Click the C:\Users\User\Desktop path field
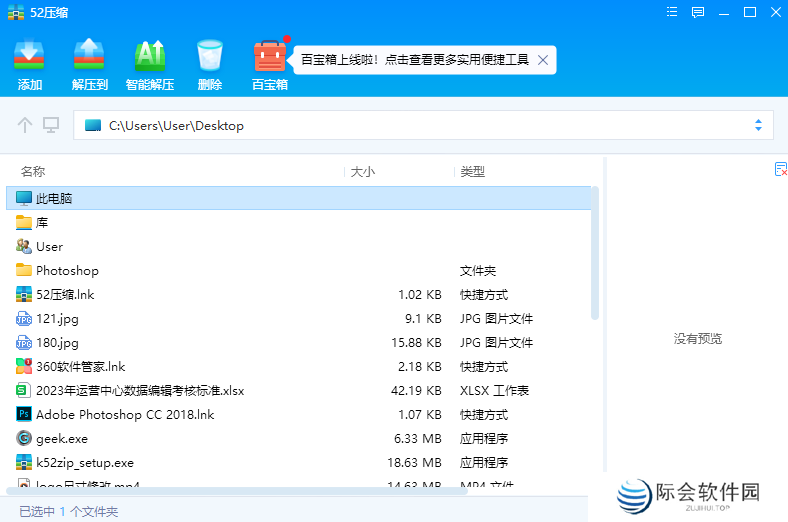 click(x=400, y=125)
